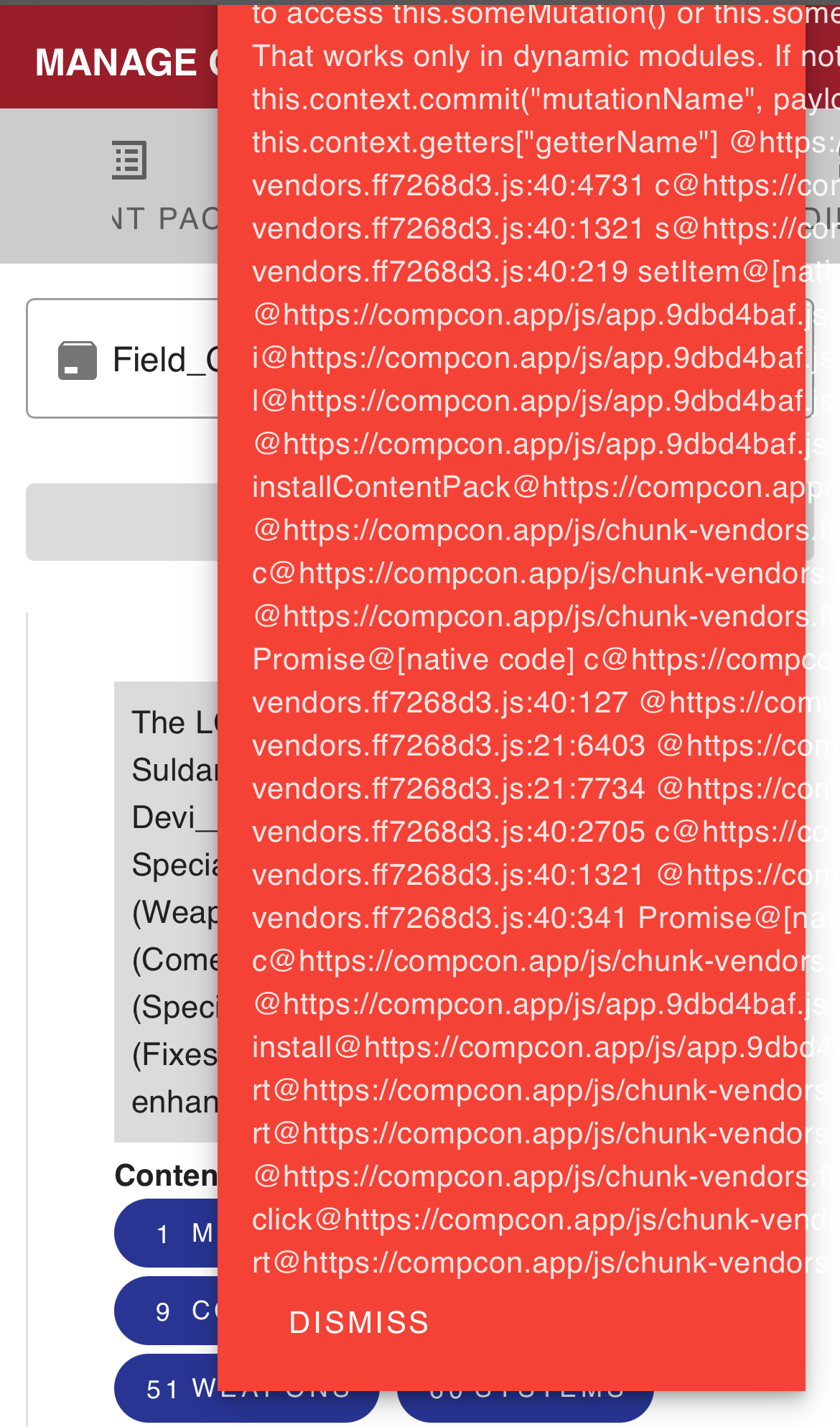Click the gray pack description text box
The image size is (840, 1427).
click(166, 912)
